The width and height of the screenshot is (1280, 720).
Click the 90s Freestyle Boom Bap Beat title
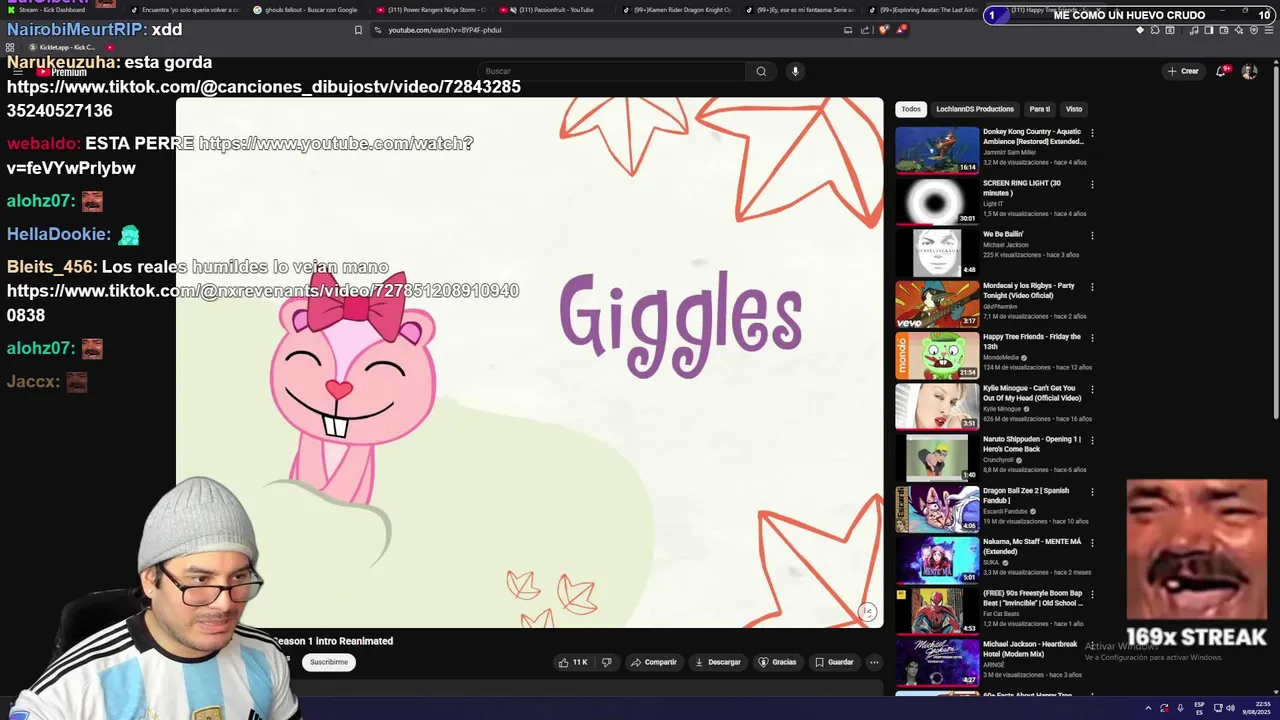(x=1032, y=598)
